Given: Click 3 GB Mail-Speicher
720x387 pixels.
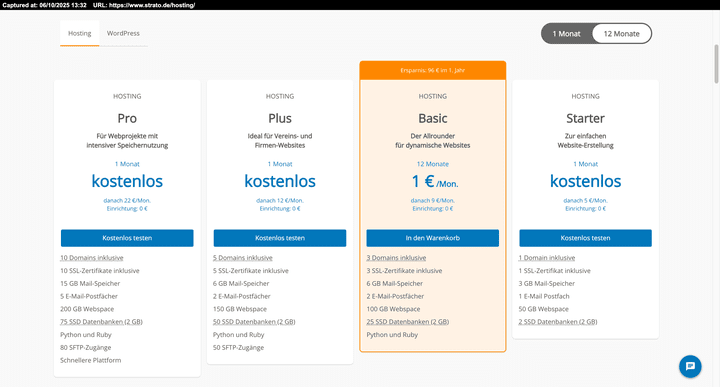Looking at the screenshot, I should [547, 284].
